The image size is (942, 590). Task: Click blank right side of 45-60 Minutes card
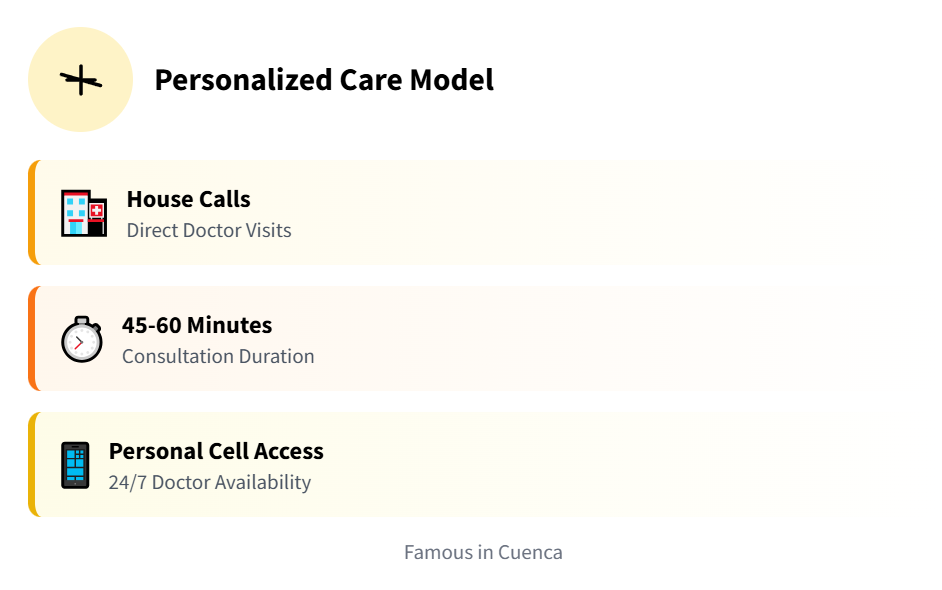pos(700,338)
